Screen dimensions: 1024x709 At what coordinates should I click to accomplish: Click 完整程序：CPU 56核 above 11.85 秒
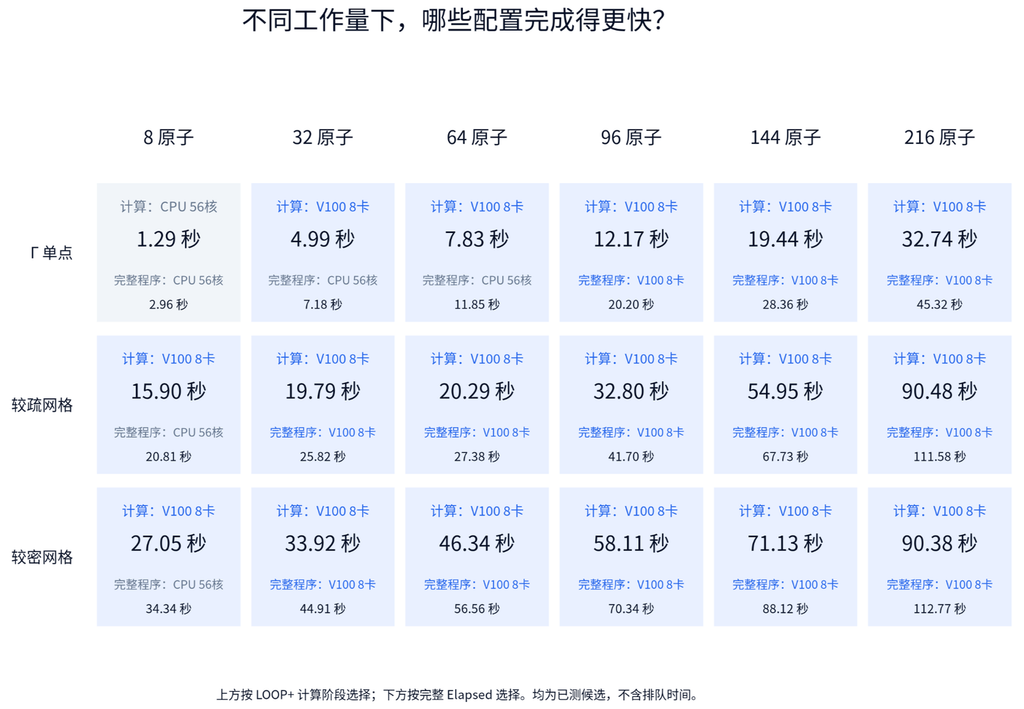(x=477, y=280)
